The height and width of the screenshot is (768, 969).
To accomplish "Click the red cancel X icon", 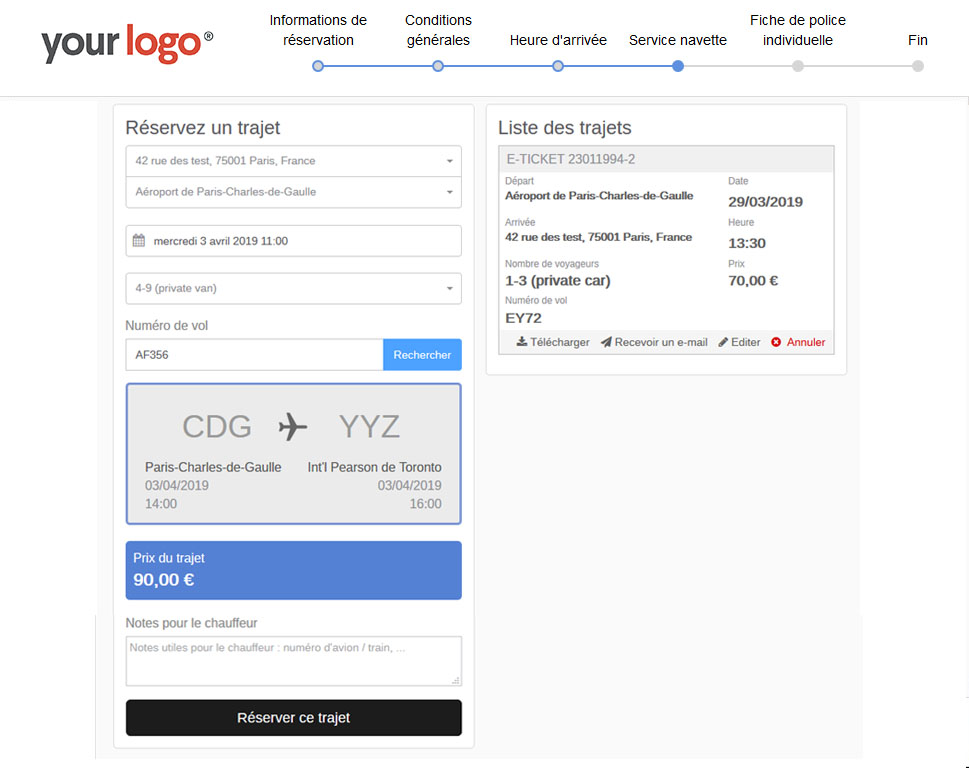I will click(x=776, y=342).
